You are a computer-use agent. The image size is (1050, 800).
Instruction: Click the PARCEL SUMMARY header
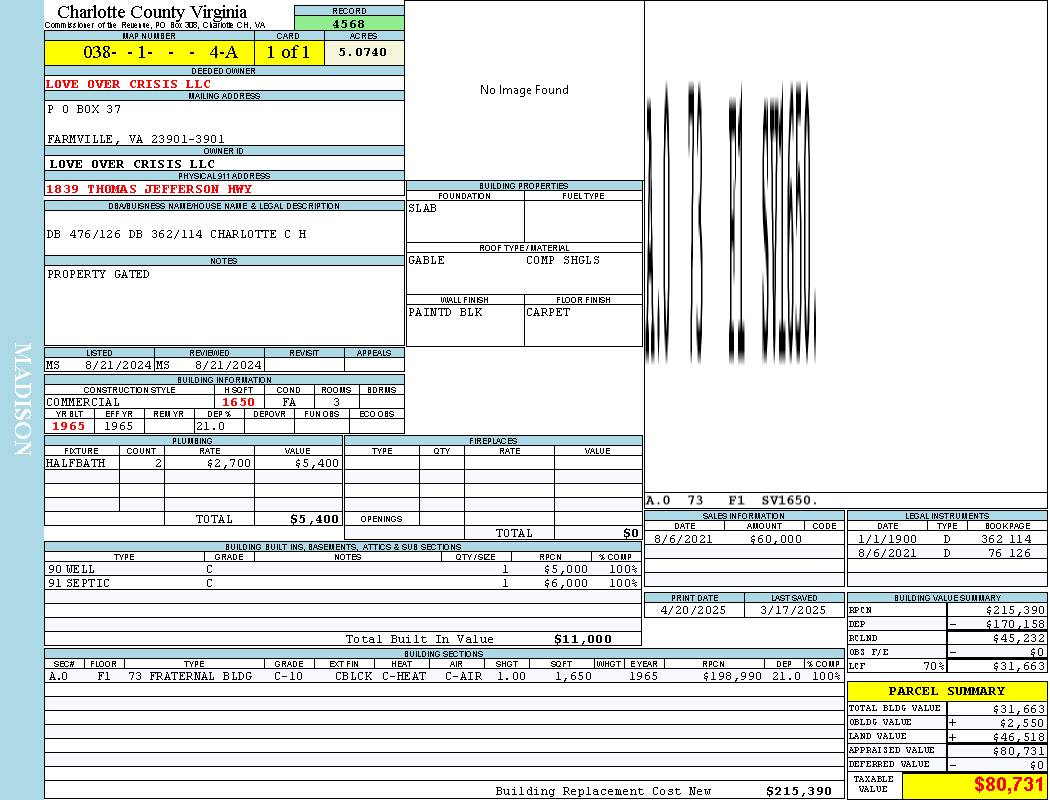(x=946, y=692)
